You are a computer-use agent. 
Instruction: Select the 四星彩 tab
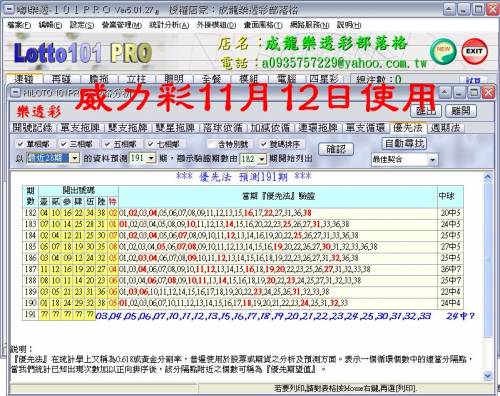(x=324, y=79)
